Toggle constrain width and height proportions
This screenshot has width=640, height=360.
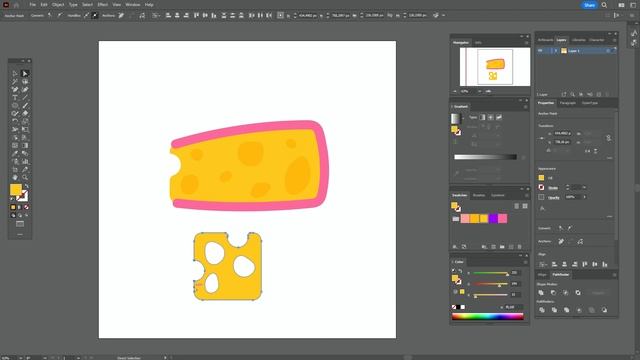[609, 138]
